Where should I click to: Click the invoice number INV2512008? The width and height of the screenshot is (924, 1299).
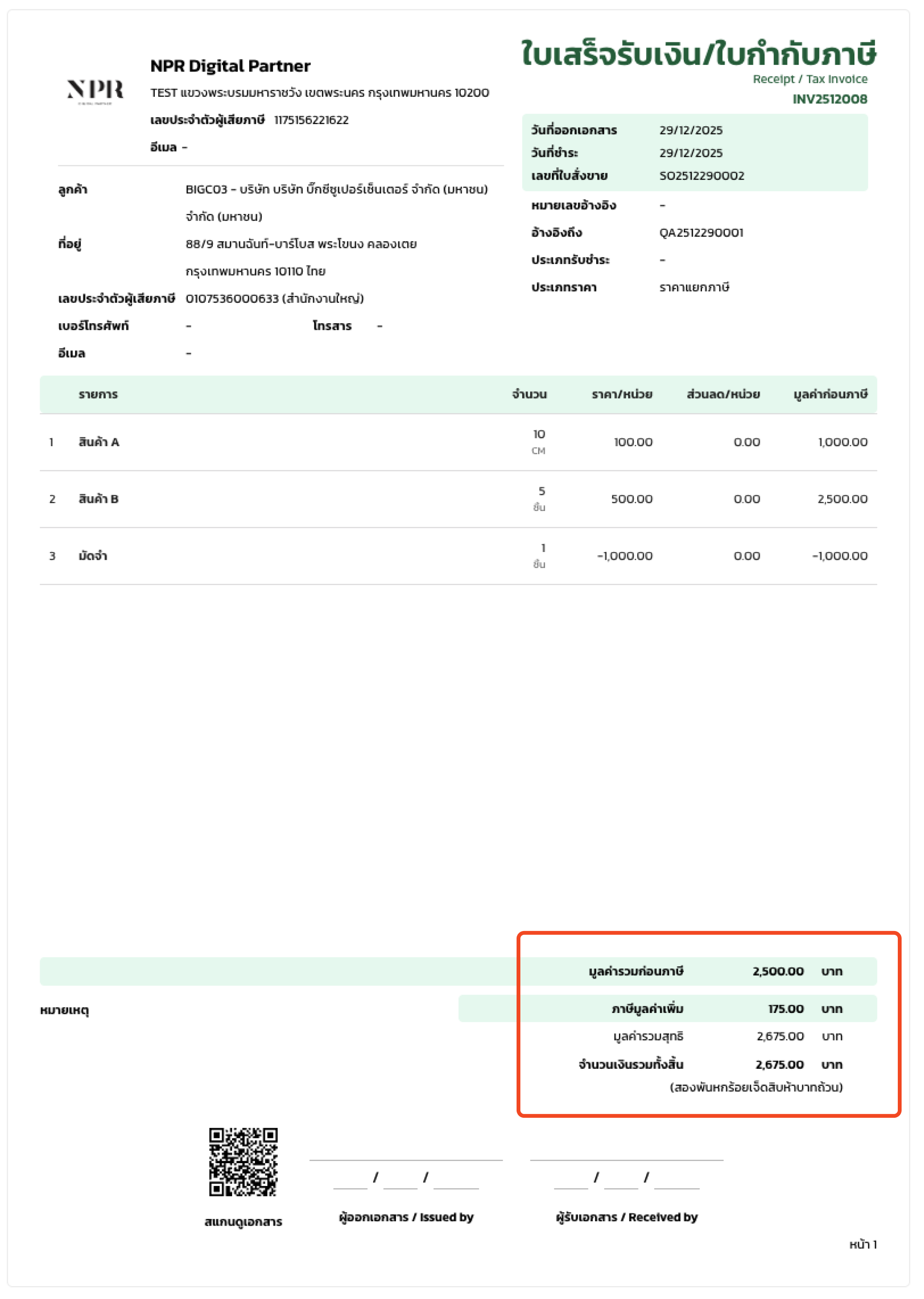[829, 99]
